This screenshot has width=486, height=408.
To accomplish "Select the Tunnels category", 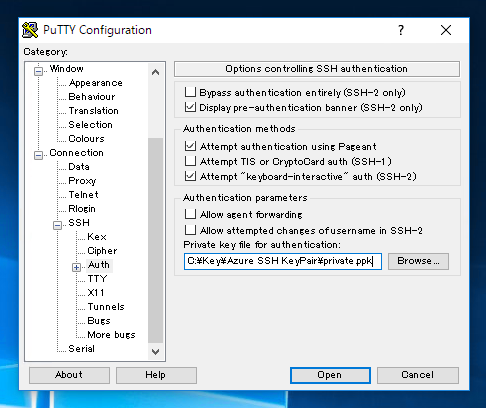I will click(x=106, y=307).
